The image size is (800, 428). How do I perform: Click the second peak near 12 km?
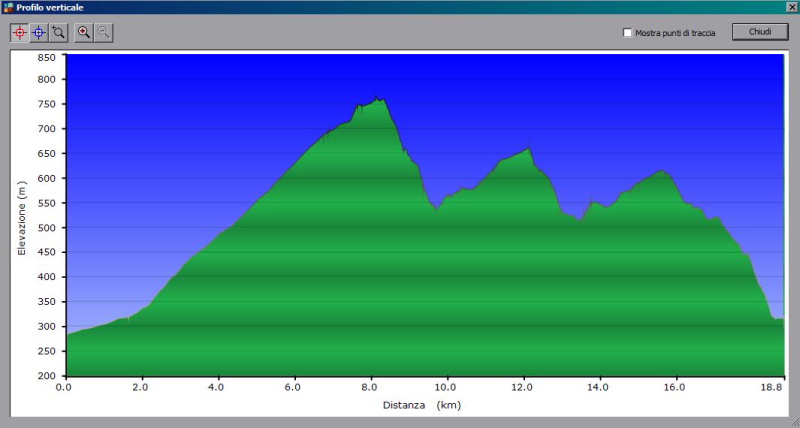(x=527, y=149)
